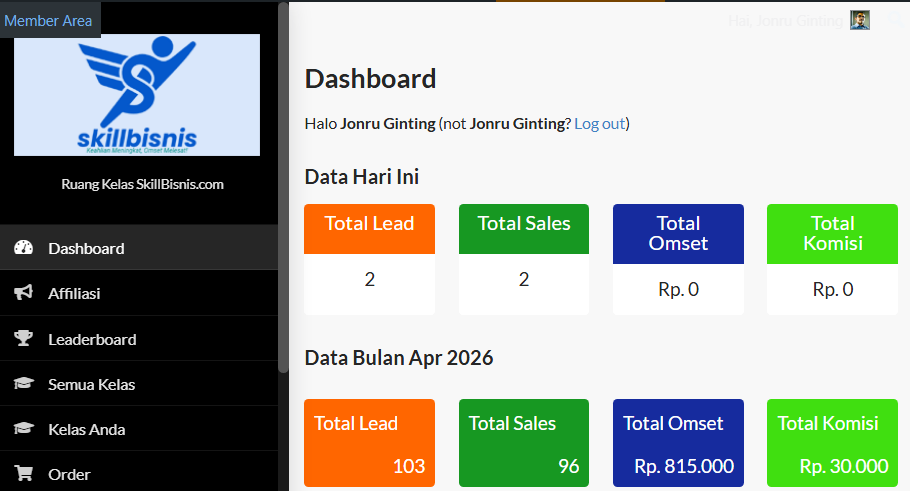Click today's dark green Total Sales card
Image resolution: width=910 pixels, height=491 pixels.
tap(524, 259)
